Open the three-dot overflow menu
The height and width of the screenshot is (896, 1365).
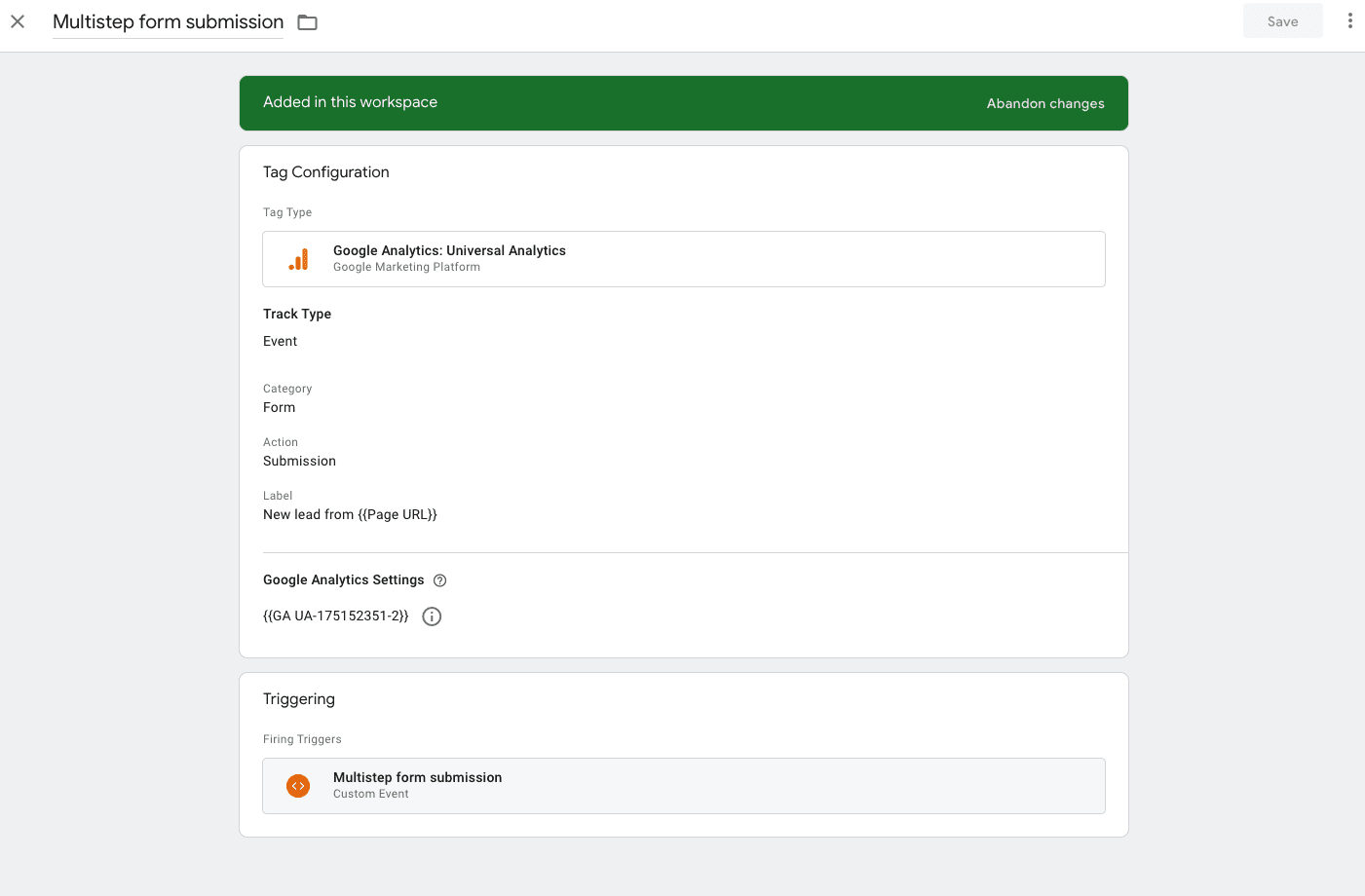pos(1350,19)
